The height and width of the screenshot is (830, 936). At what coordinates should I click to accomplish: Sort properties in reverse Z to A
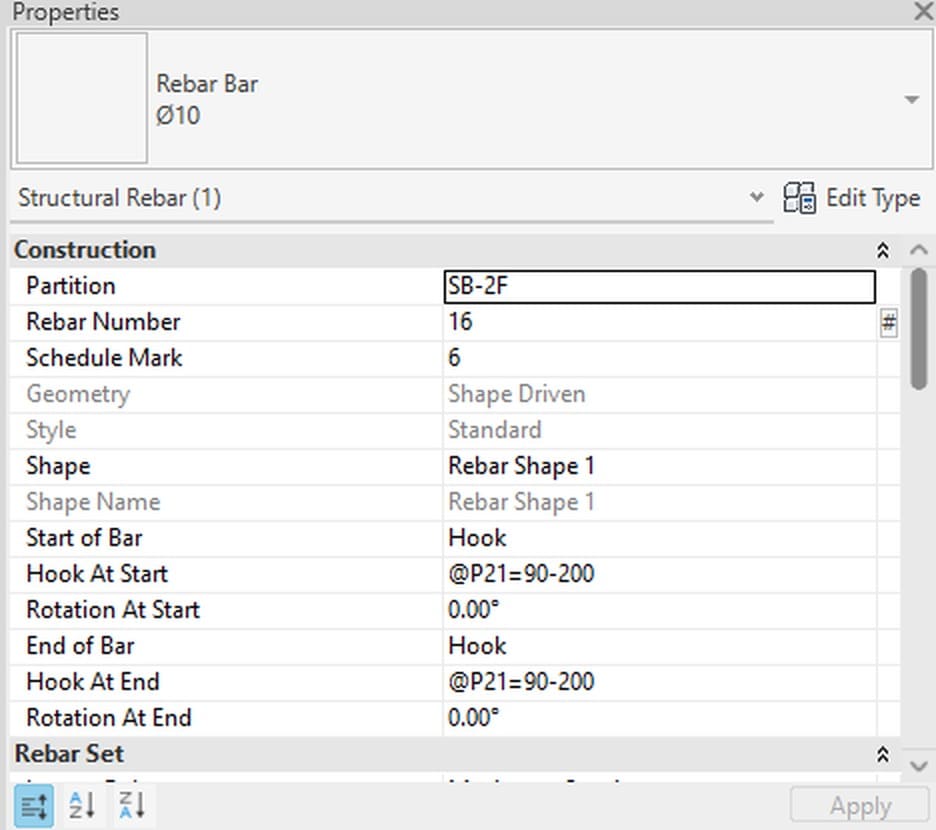(132, 806)
